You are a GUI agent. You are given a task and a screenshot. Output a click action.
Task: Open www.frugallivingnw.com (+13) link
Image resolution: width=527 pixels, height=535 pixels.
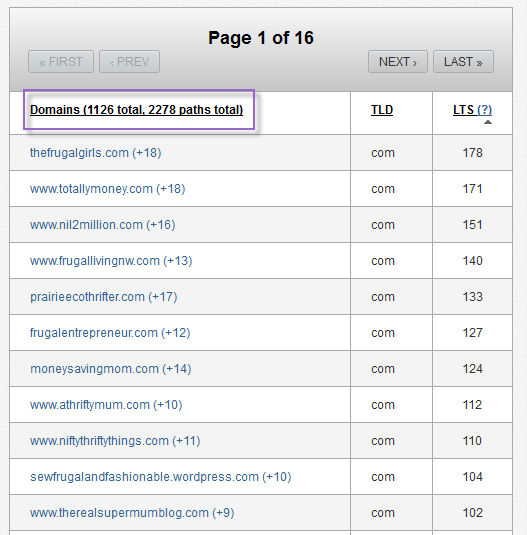pos(111,261)
